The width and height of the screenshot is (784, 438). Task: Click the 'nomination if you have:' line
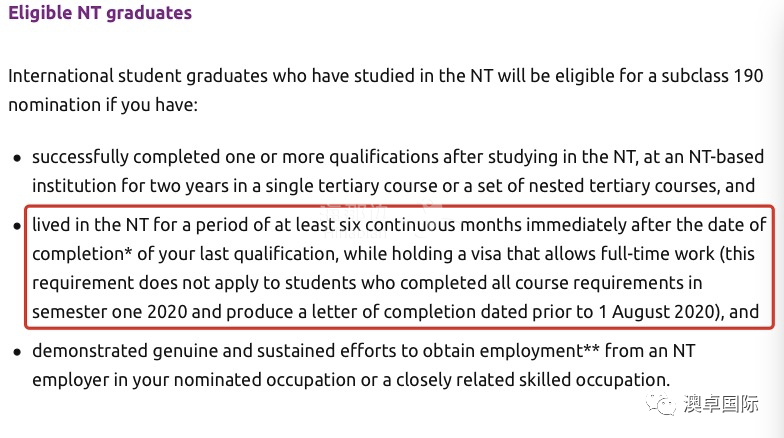[x=103, y=105]
